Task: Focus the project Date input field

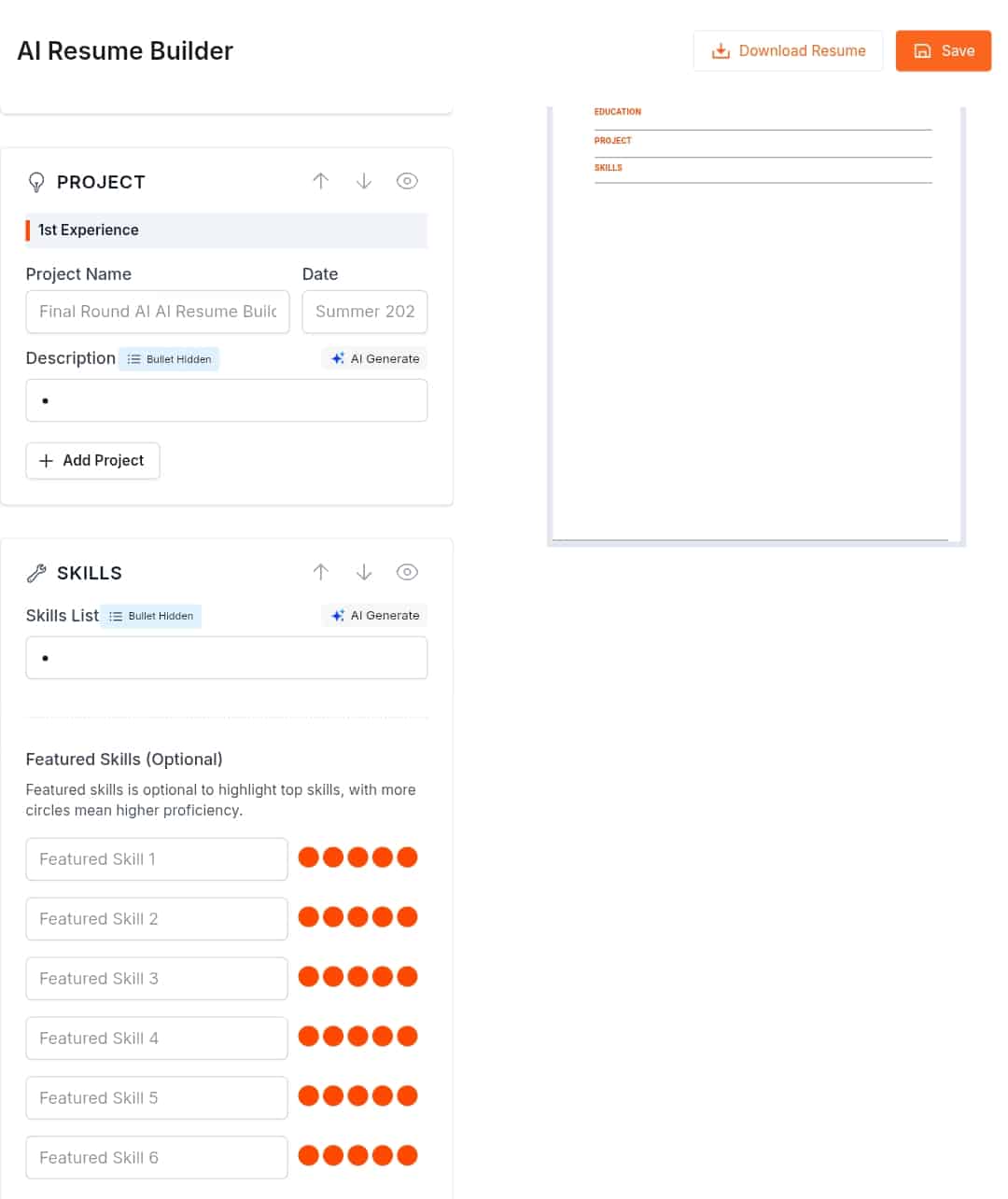Action: pos(365,312)
